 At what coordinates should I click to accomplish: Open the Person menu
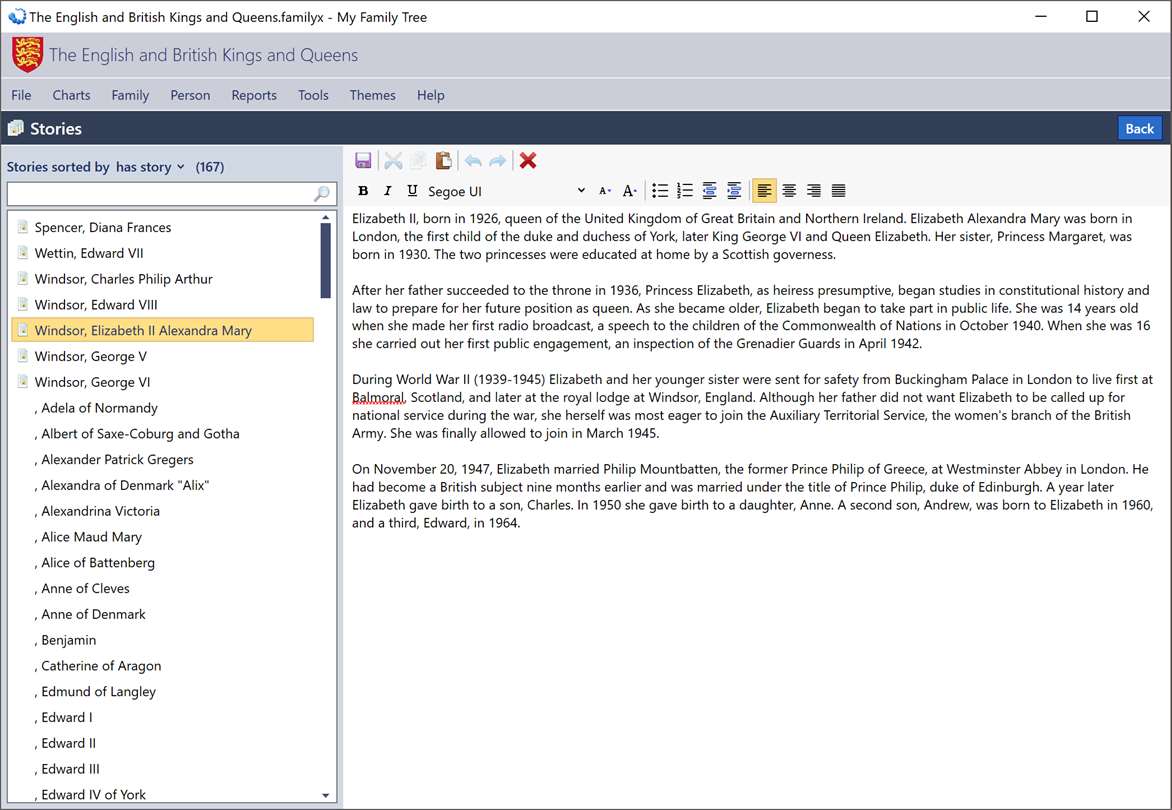click(x=190, y=95)
